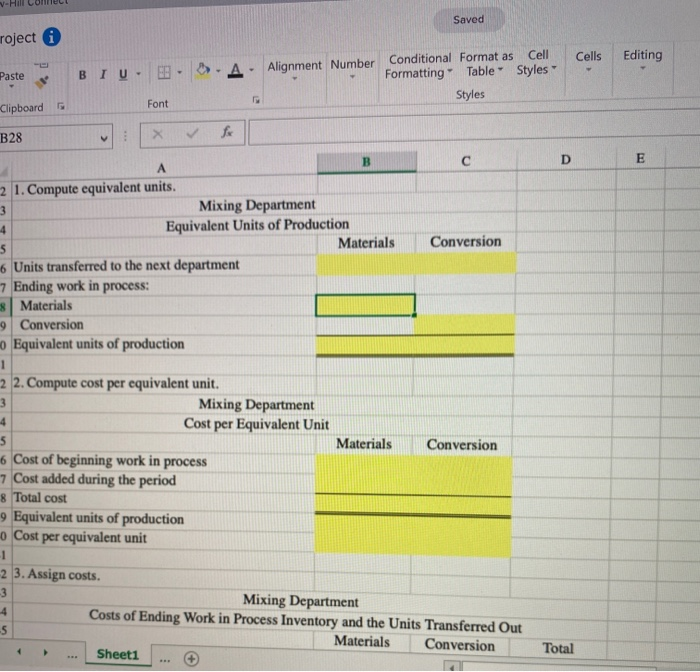Click the Insert Function fx icon
Screen dimensions: 700x672
click(x=227, y=132)
